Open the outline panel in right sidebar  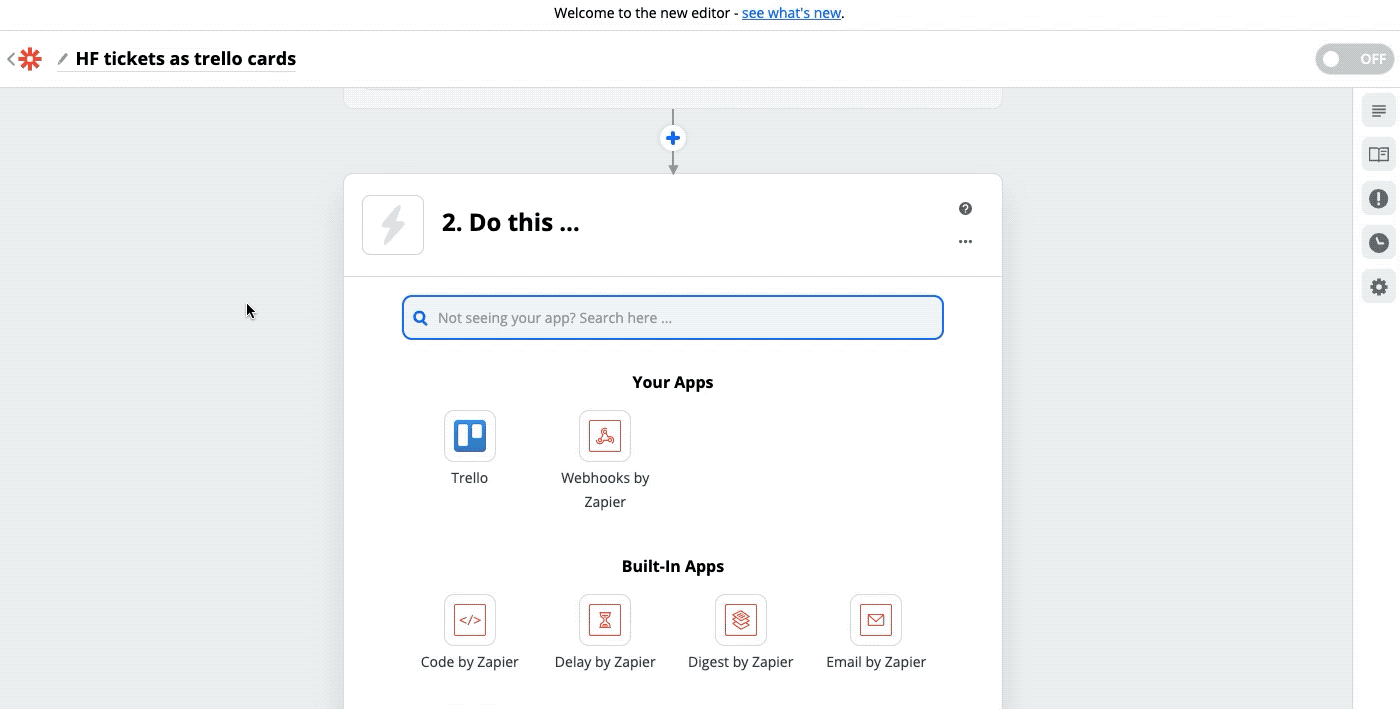(1379, 110)
